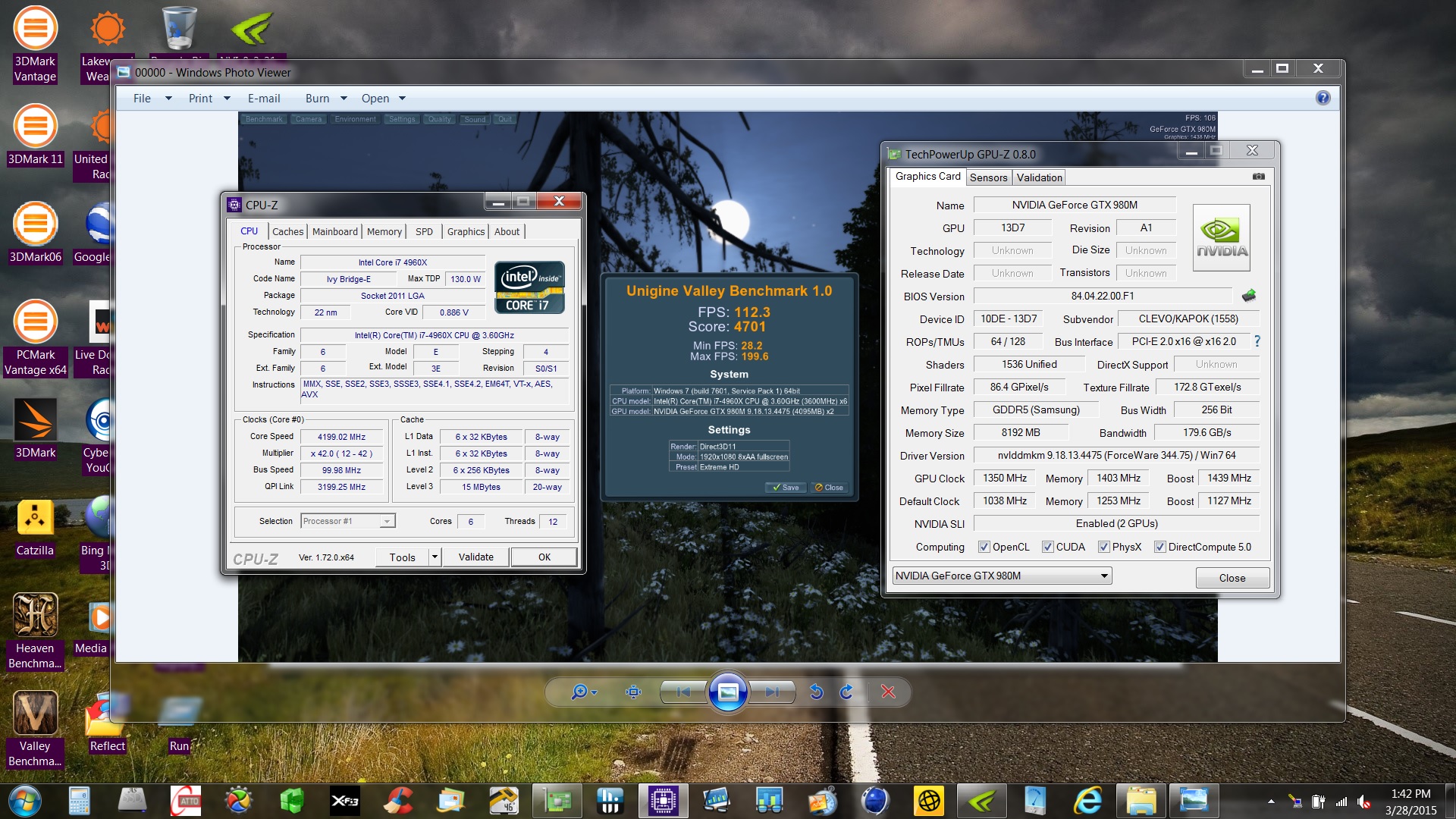Open the Photo Viewer Print menu
The width and height of the screenshot is (1456, 819).
[209, 98]
